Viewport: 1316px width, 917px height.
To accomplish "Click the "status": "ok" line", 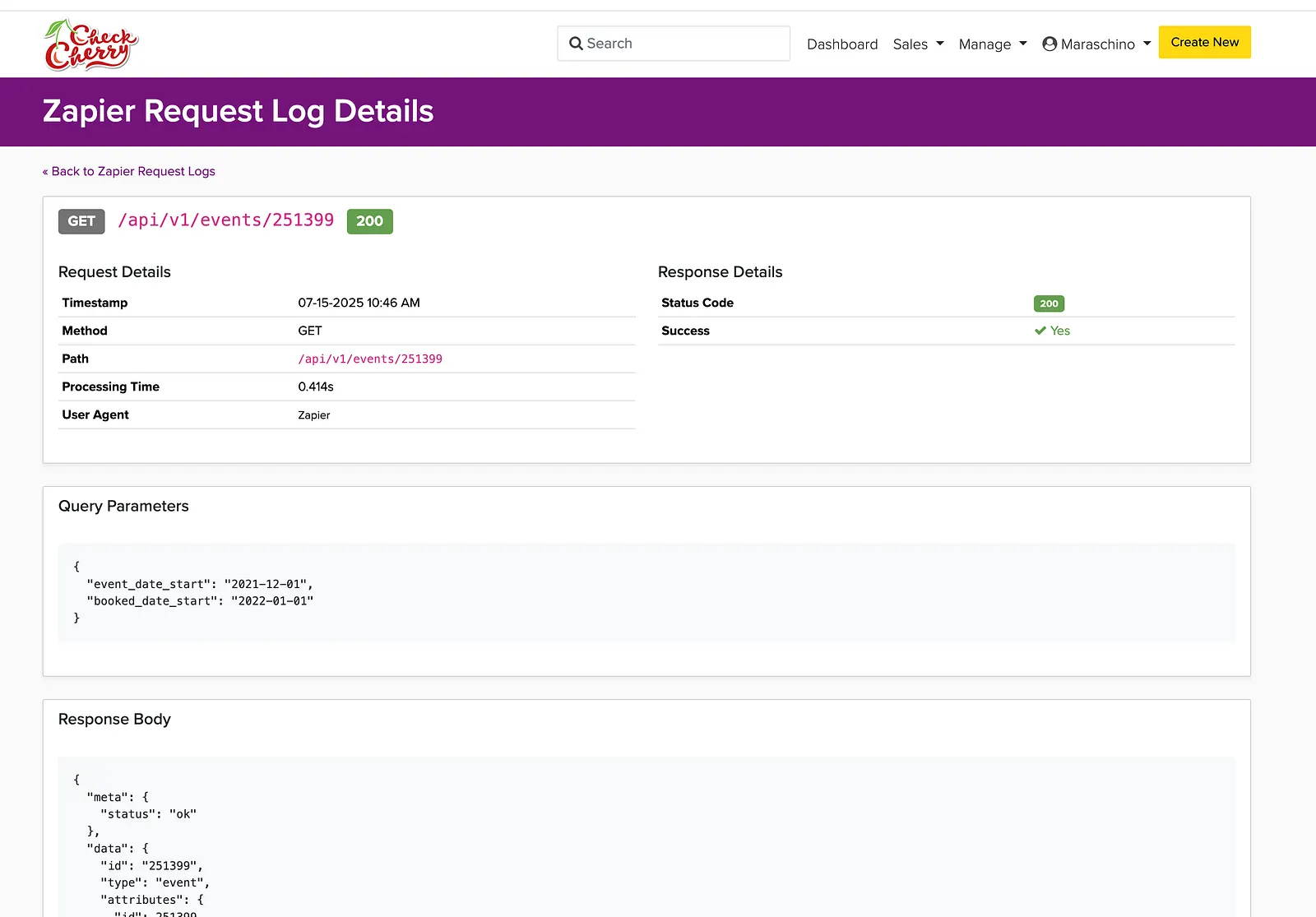I will (149, 814).
